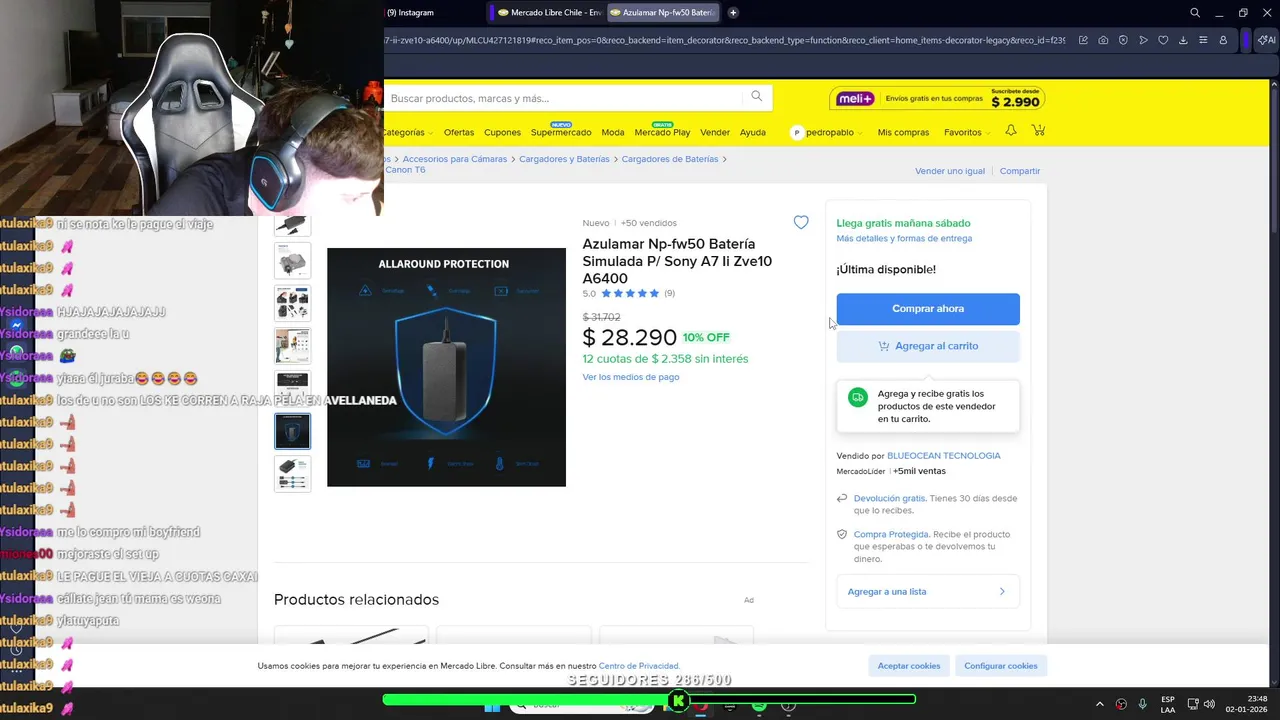This screenshot has width=1280, height=720.
Task: Open Mis compras
Action: click(903, 132)
